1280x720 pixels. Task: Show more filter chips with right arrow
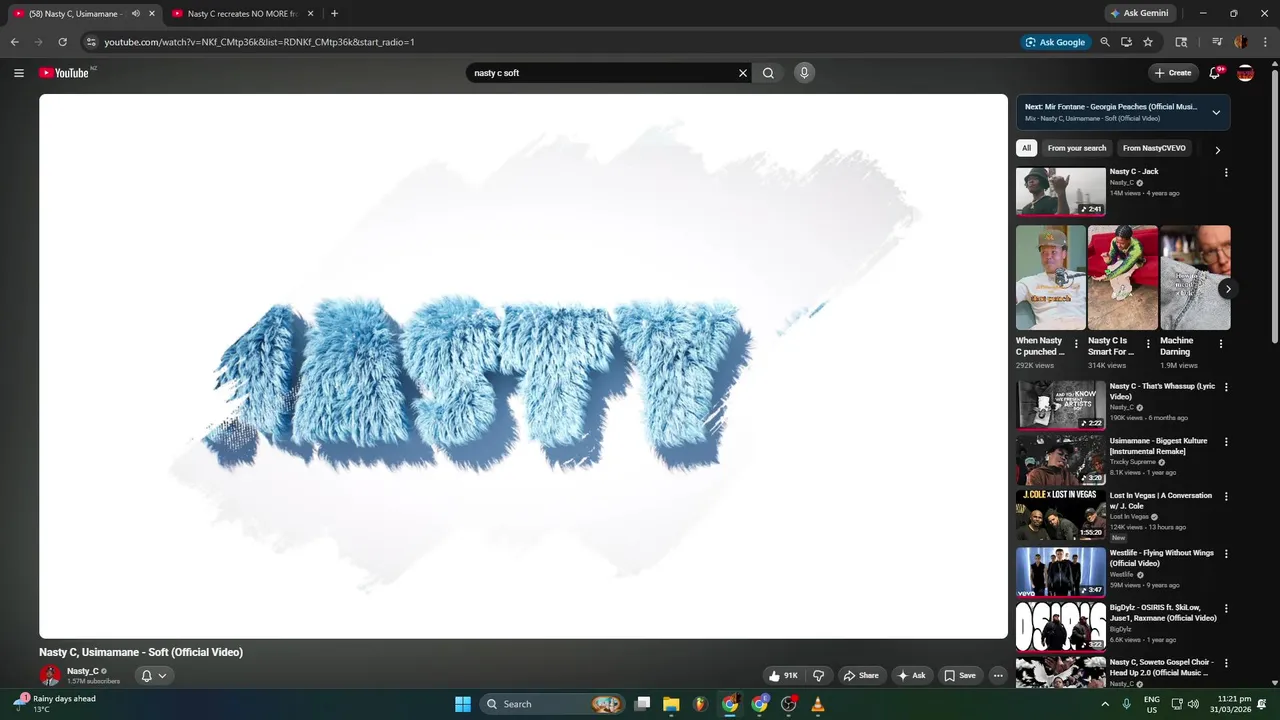[1217, 150]
